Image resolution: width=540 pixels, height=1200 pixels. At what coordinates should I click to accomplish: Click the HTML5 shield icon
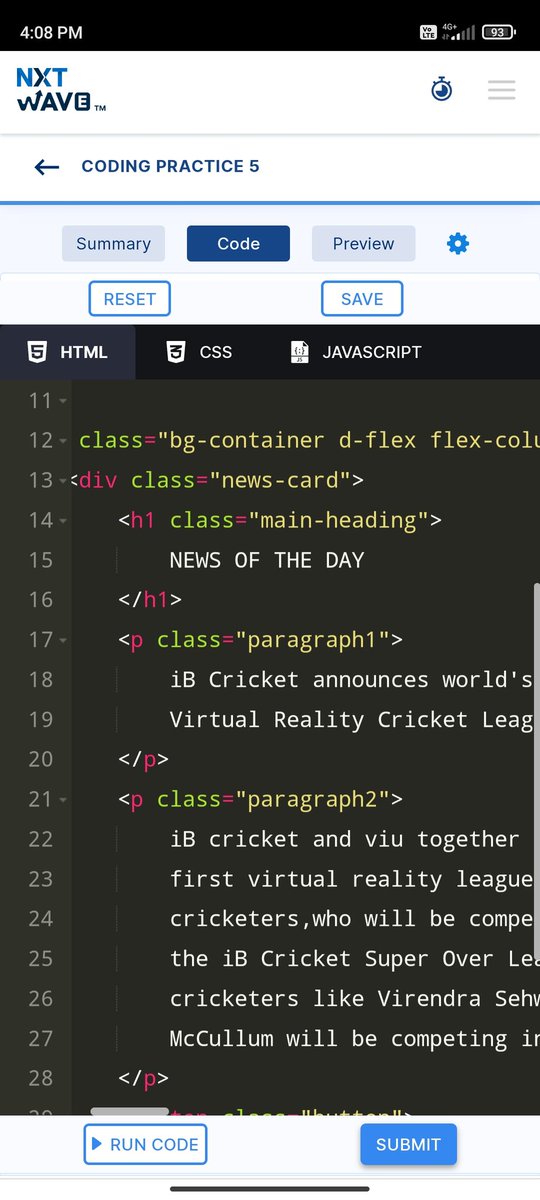pyautogui.click(x=37, y=352)
